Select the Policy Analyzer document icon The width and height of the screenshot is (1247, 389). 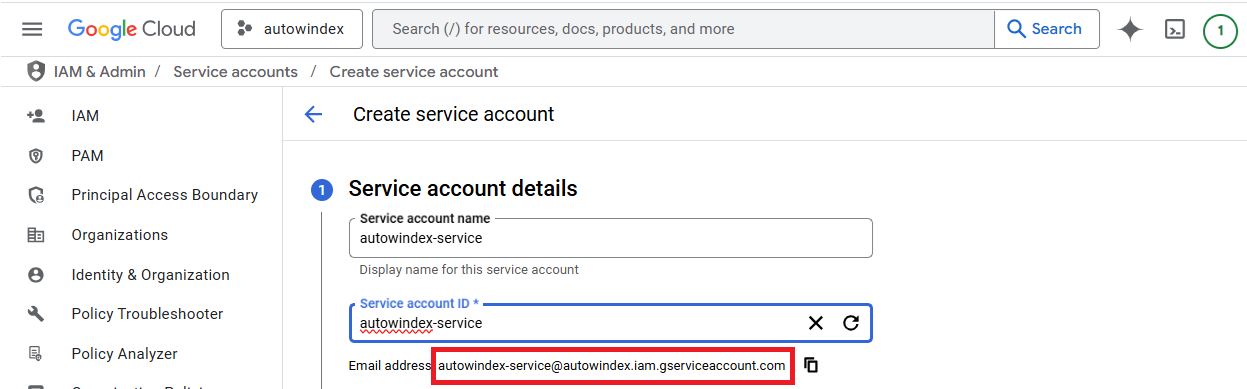(x=36, y=354)
